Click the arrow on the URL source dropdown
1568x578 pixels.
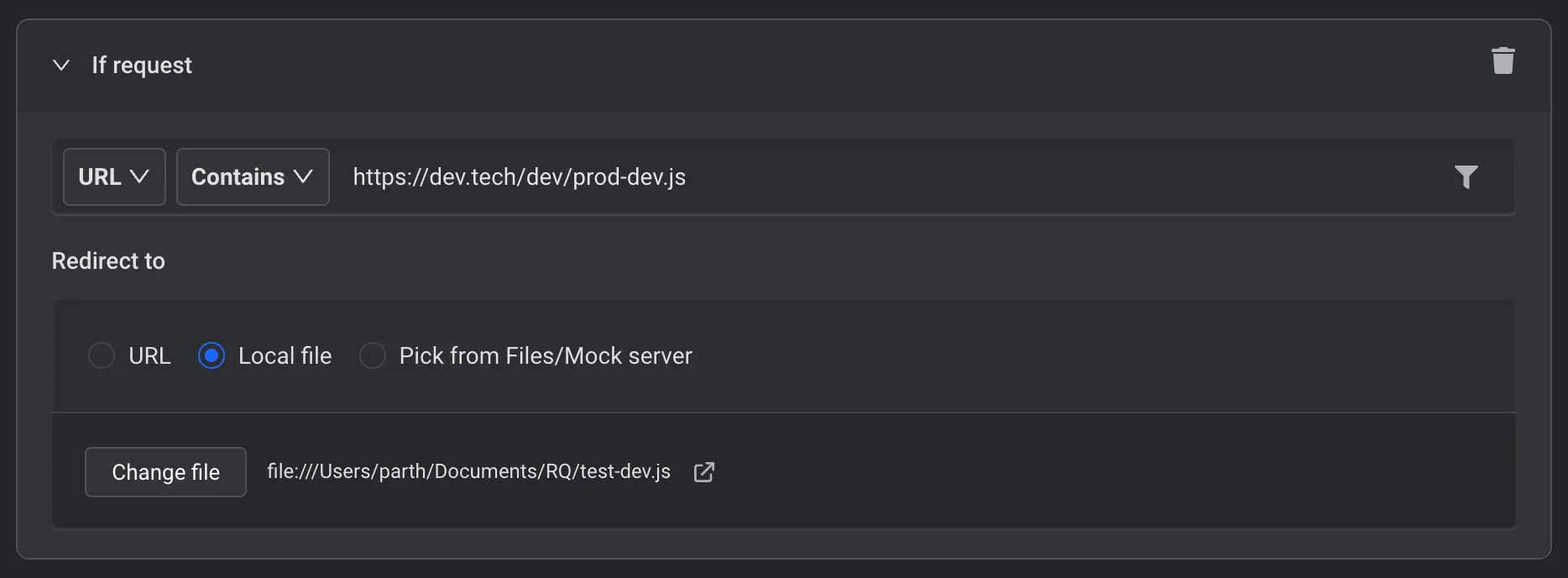pos(140,176)
